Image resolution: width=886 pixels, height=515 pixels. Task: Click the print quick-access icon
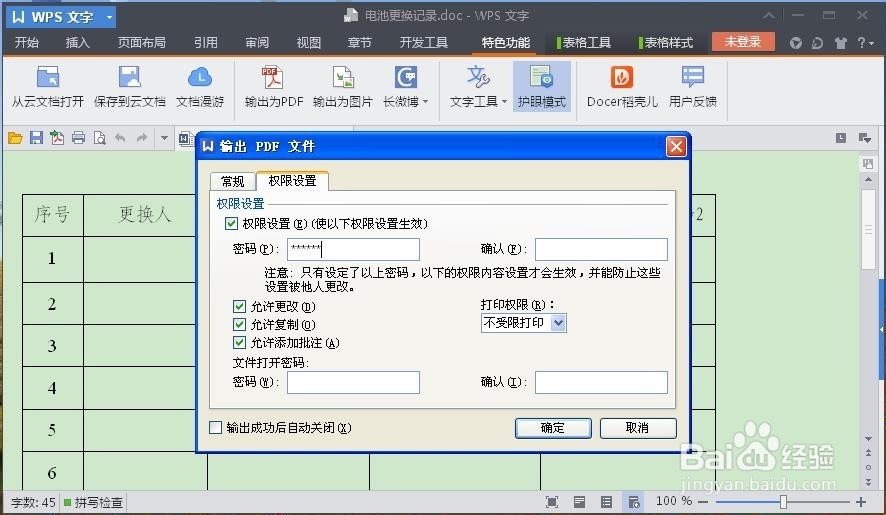point(79,137)
